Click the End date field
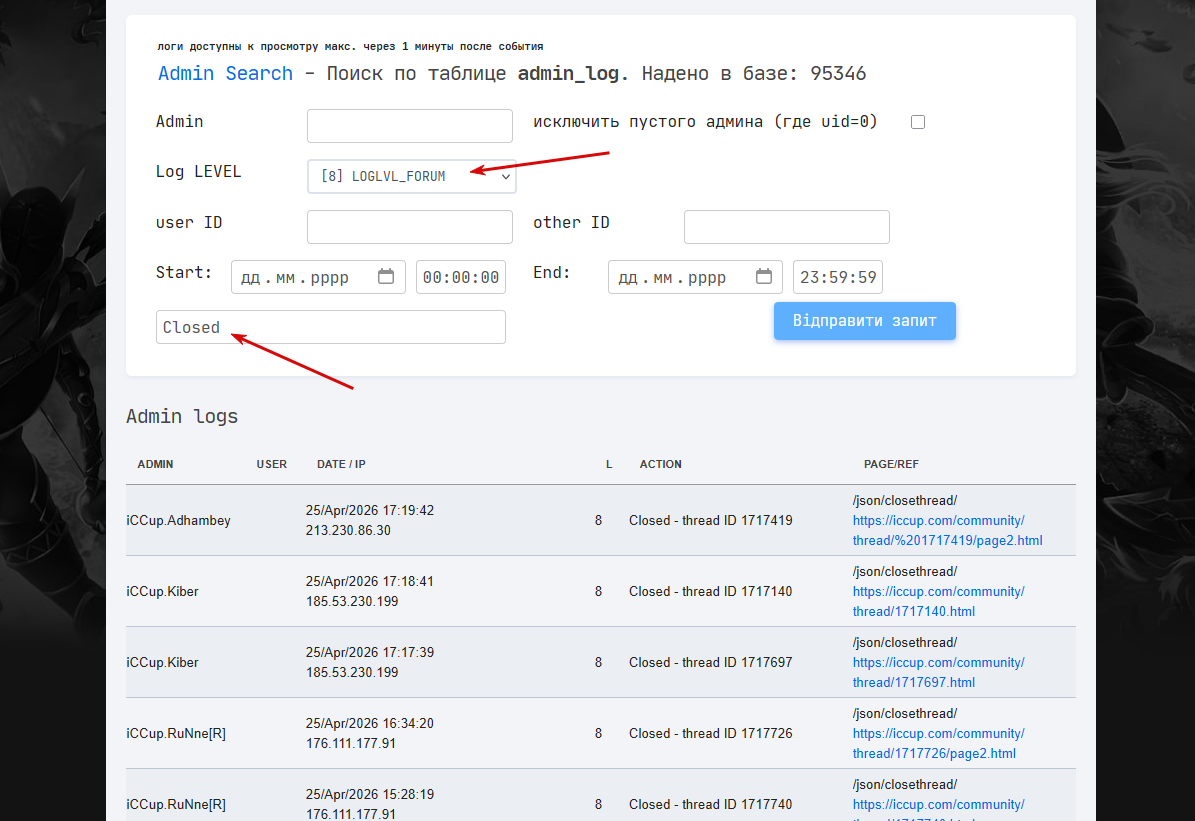The height and width of the screenshot is (821, 1195). tap(695, 277)
